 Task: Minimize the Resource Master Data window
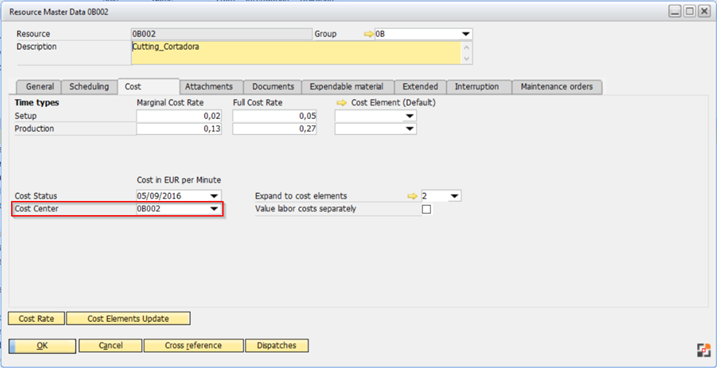tap(674, 12)
